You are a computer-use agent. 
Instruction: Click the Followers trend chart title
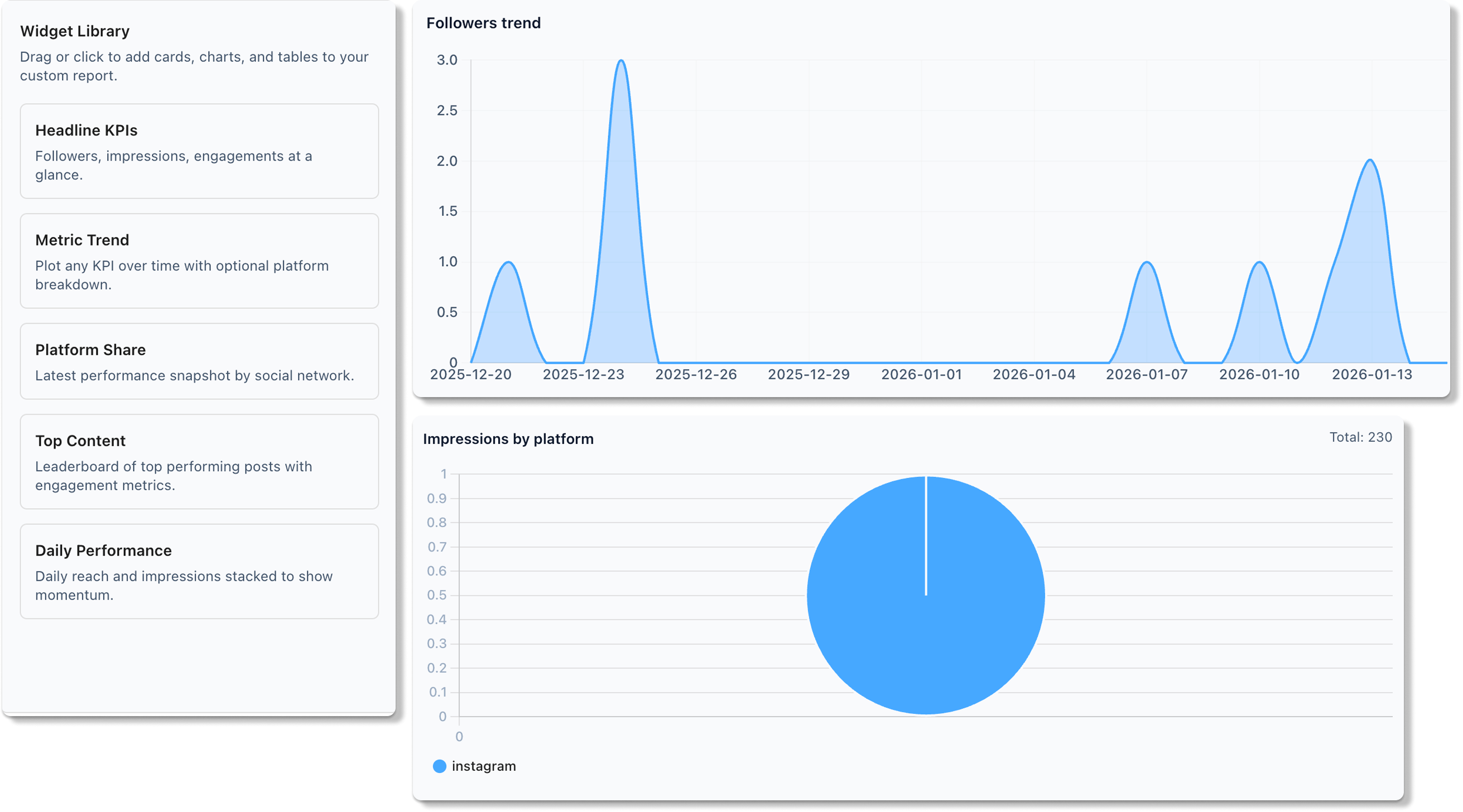tap(483, 23)
